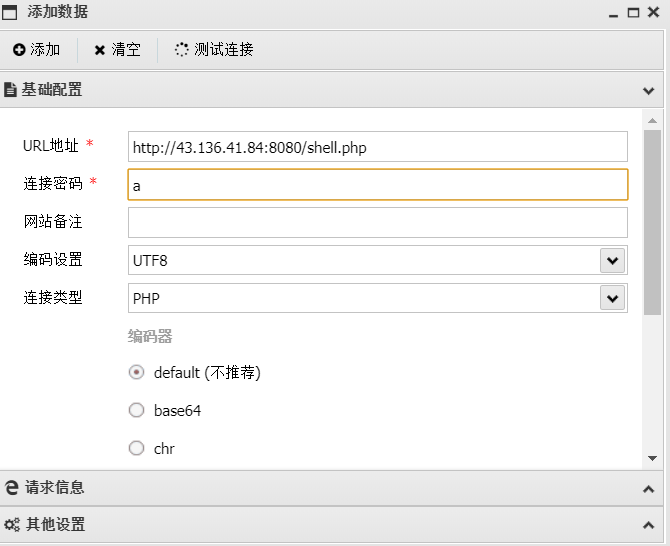670x546 pixels.
Task: Click the 测试连接 button label
Action: click(224, 50)
